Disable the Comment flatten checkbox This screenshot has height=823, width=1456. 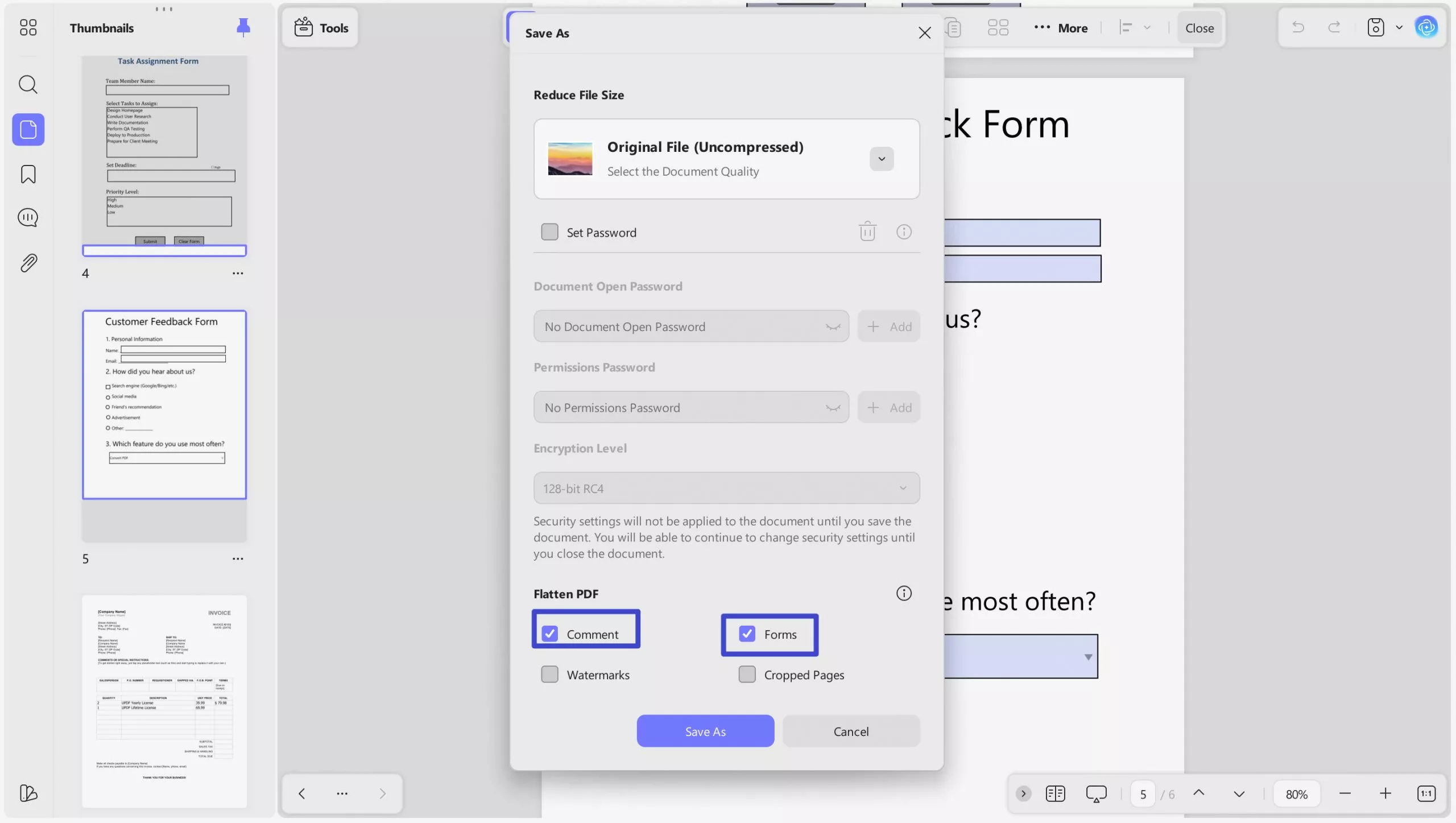tap(550, 634)
